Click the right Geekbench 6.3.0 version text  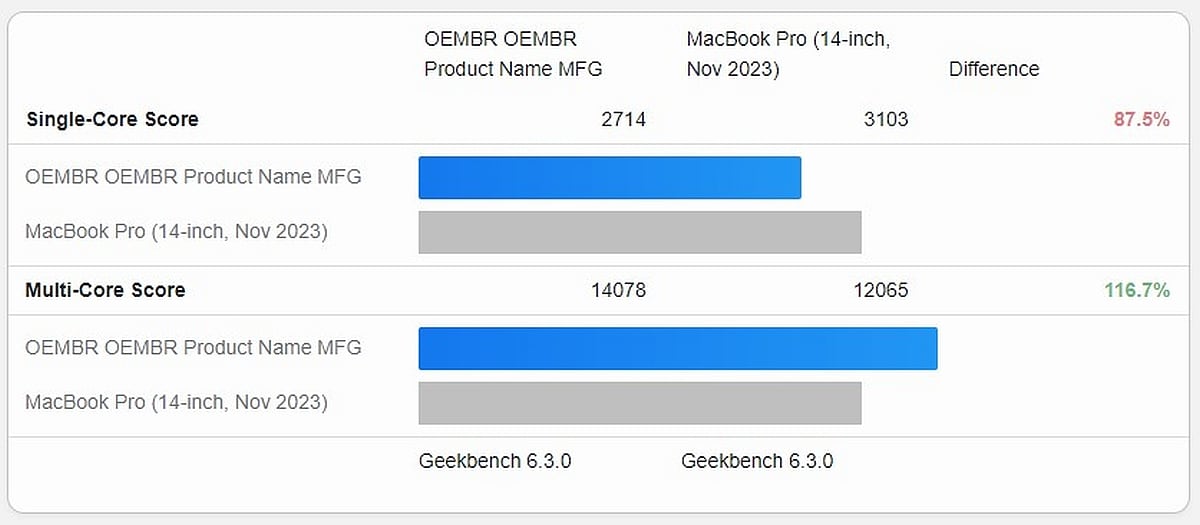tap(757, 461)
